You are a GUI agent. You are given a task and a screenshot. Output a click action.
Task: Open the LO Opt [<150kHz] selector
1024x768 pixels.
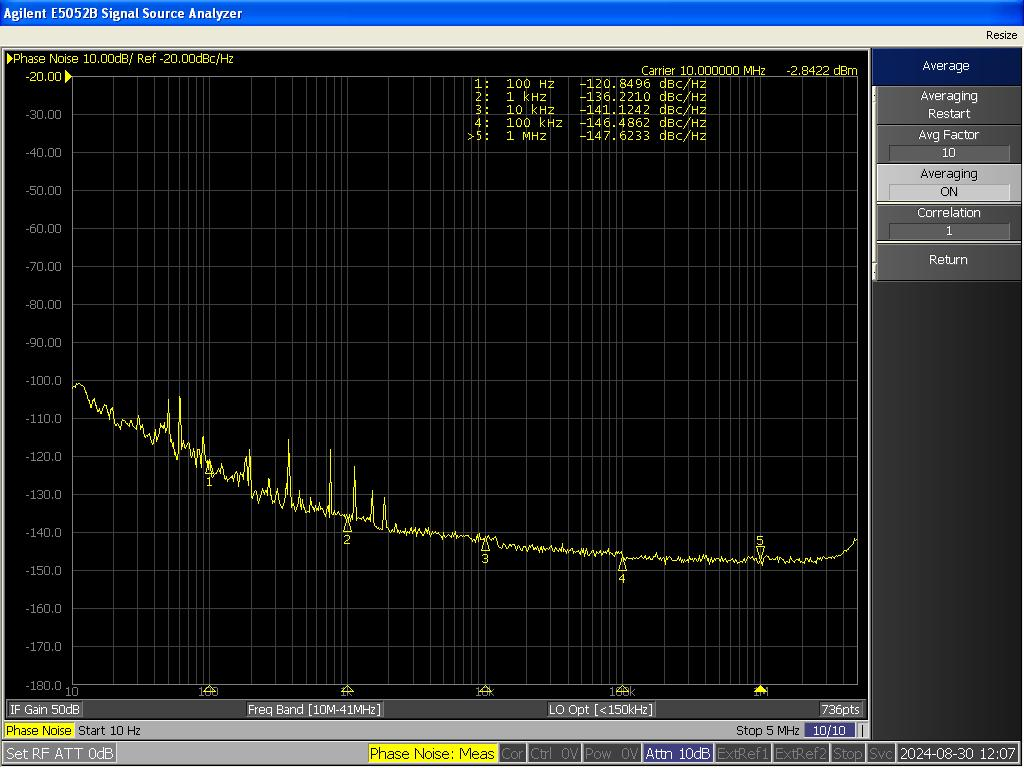[x=601, y=709]
